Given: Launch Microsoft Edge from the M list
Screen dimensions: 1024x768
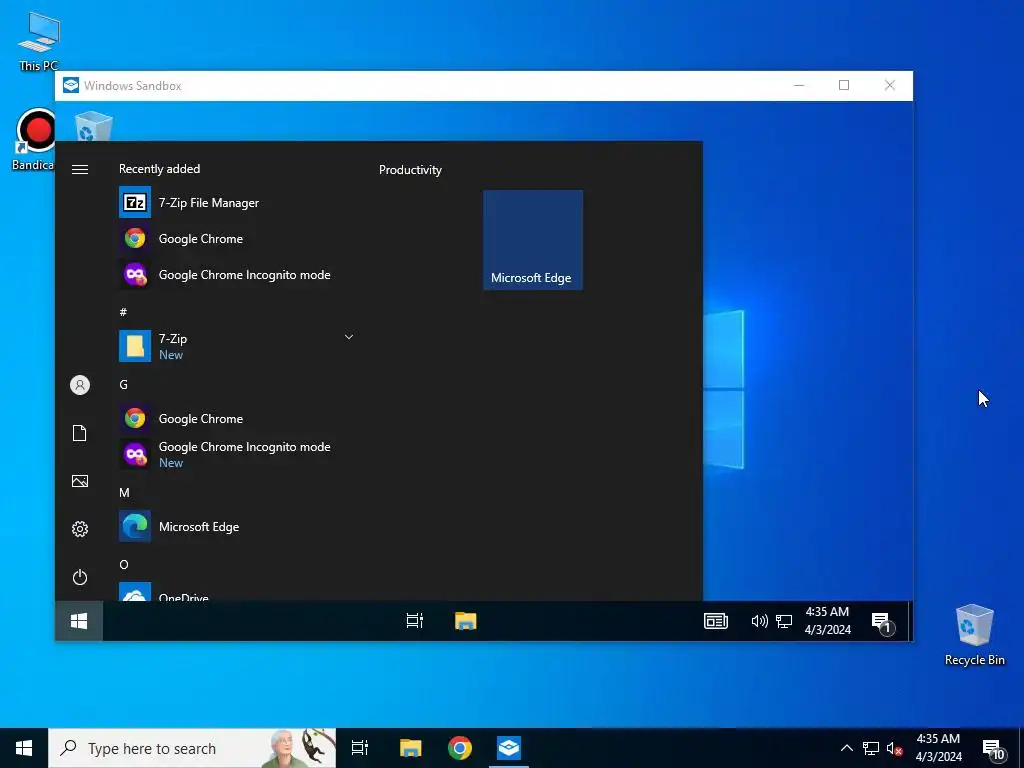Looking at the screenshot, I should click(236, 526).
